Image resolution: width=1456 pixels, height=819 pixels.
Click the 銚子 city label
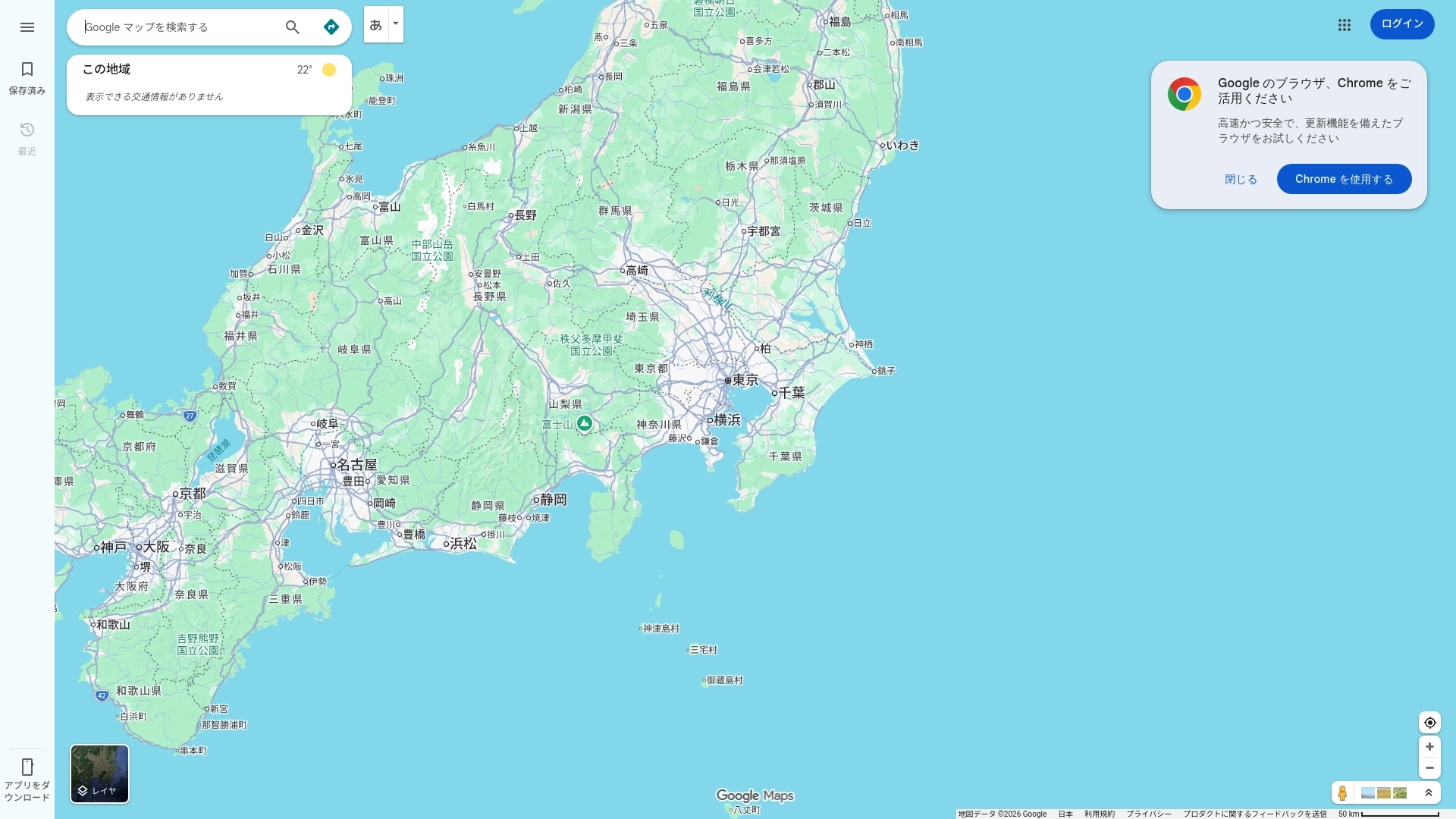click(x=886, y=371)
